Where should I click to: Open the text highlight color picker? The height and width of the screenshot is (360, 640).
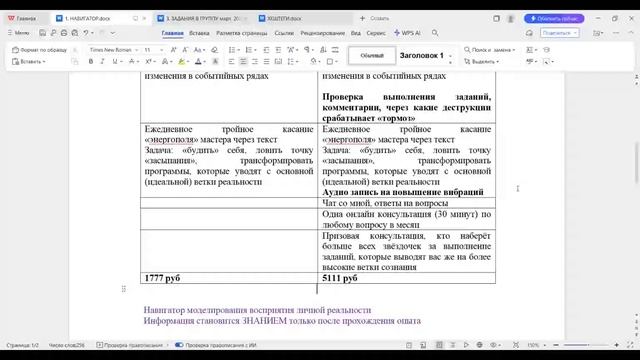(187, 62)
